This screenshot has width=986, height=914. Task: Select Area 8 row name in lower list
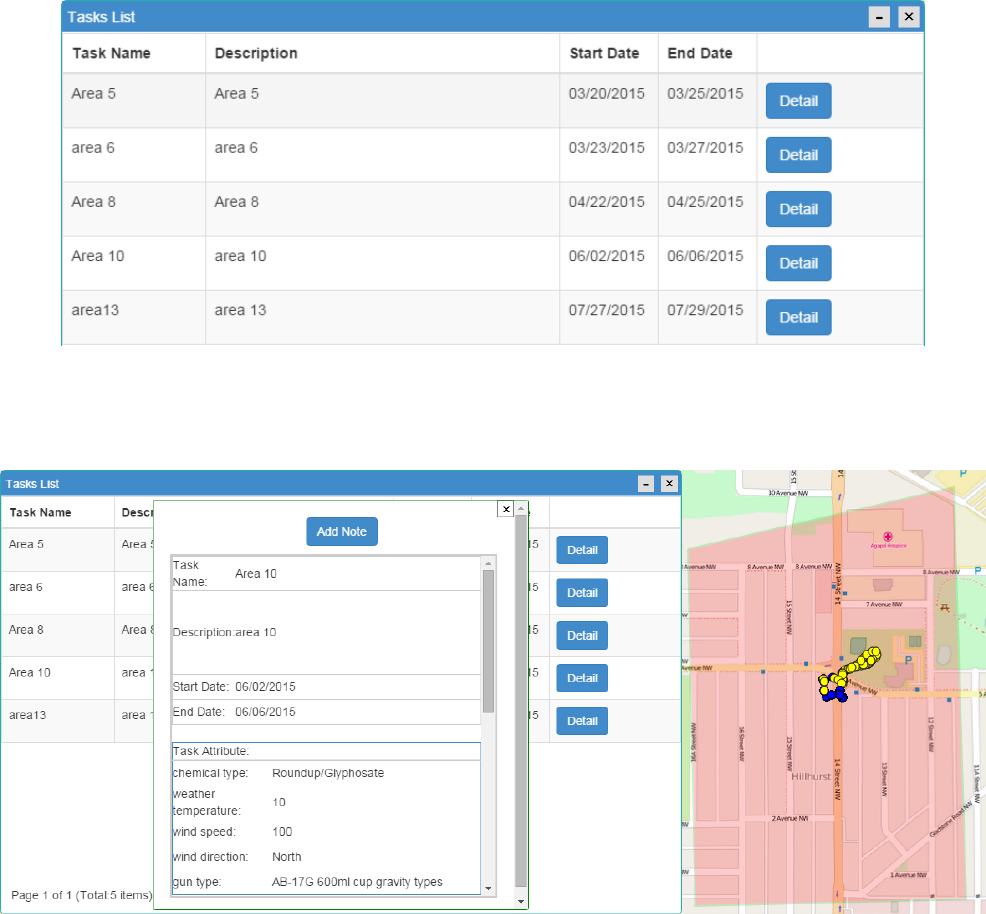click(x=26, y=629)
